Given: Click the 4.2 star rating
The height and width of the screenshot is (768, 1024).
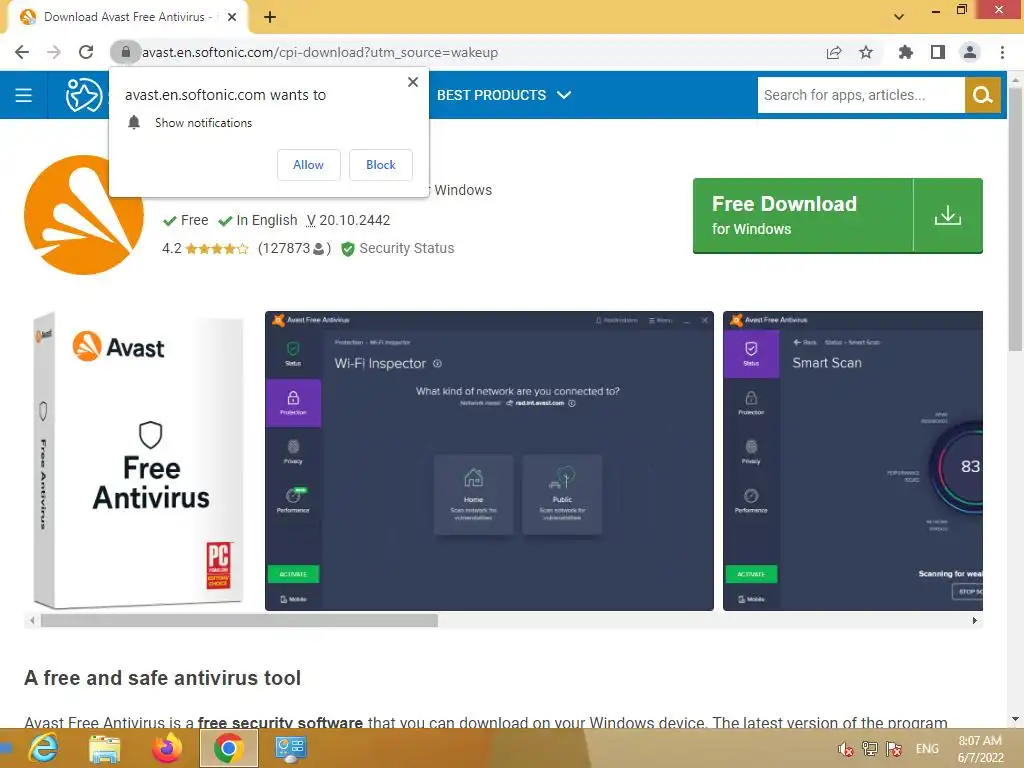Looking at the screenshot, I should (204, 249).
